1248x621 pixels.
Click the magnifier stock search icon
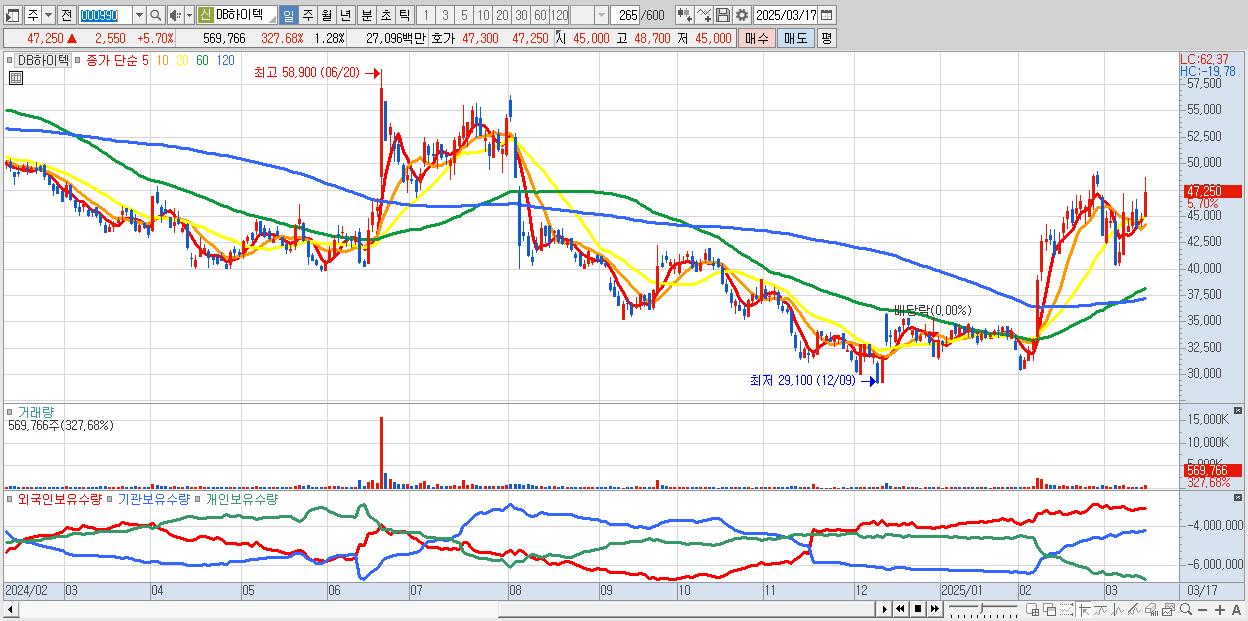(156, 15)
